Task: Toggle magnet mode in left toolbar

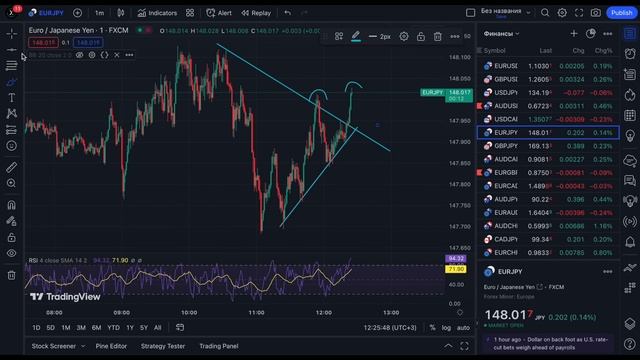Action: click(x=11, y=204)
